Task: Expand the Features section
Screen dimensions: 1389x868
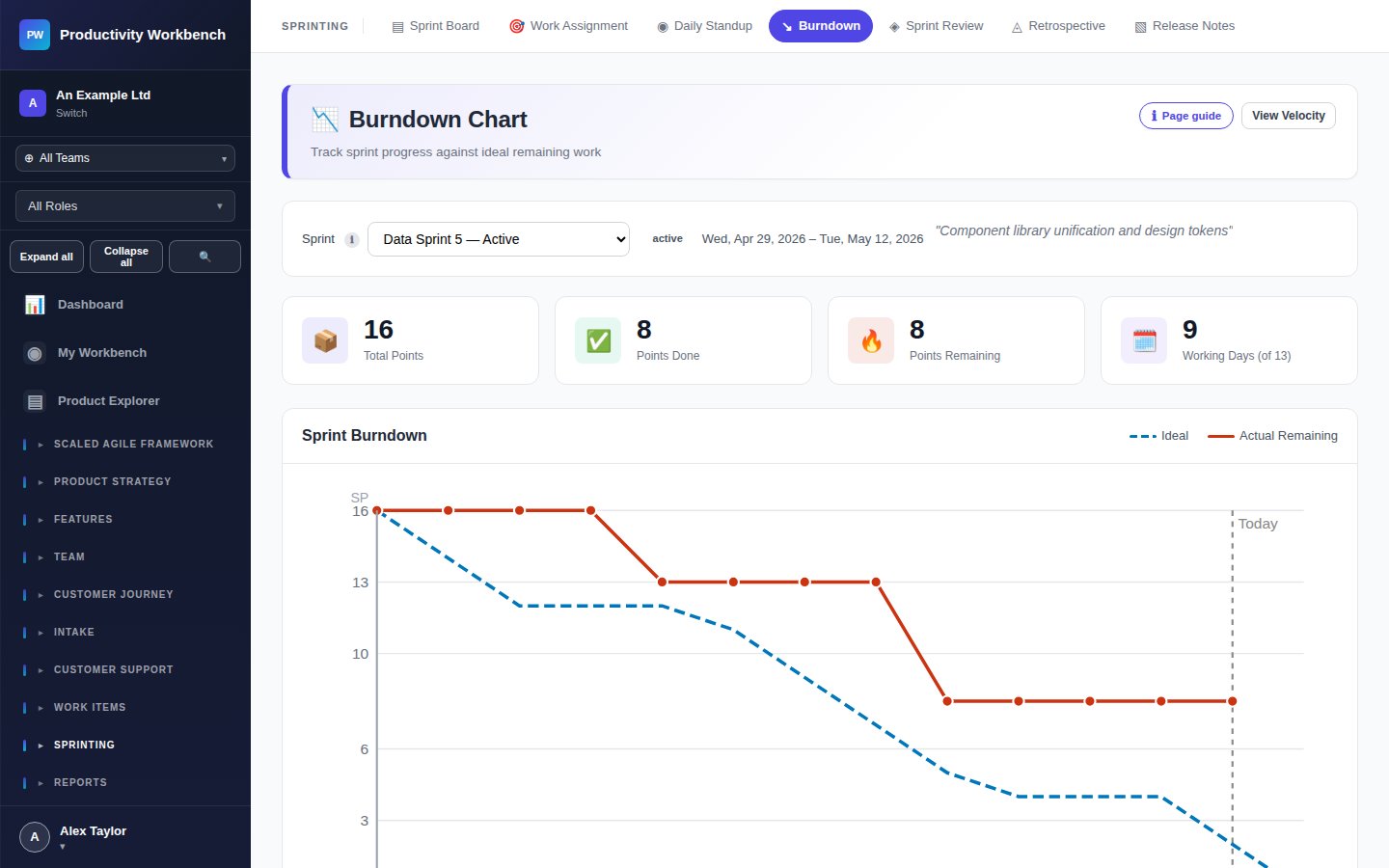Action: point(125,520)
